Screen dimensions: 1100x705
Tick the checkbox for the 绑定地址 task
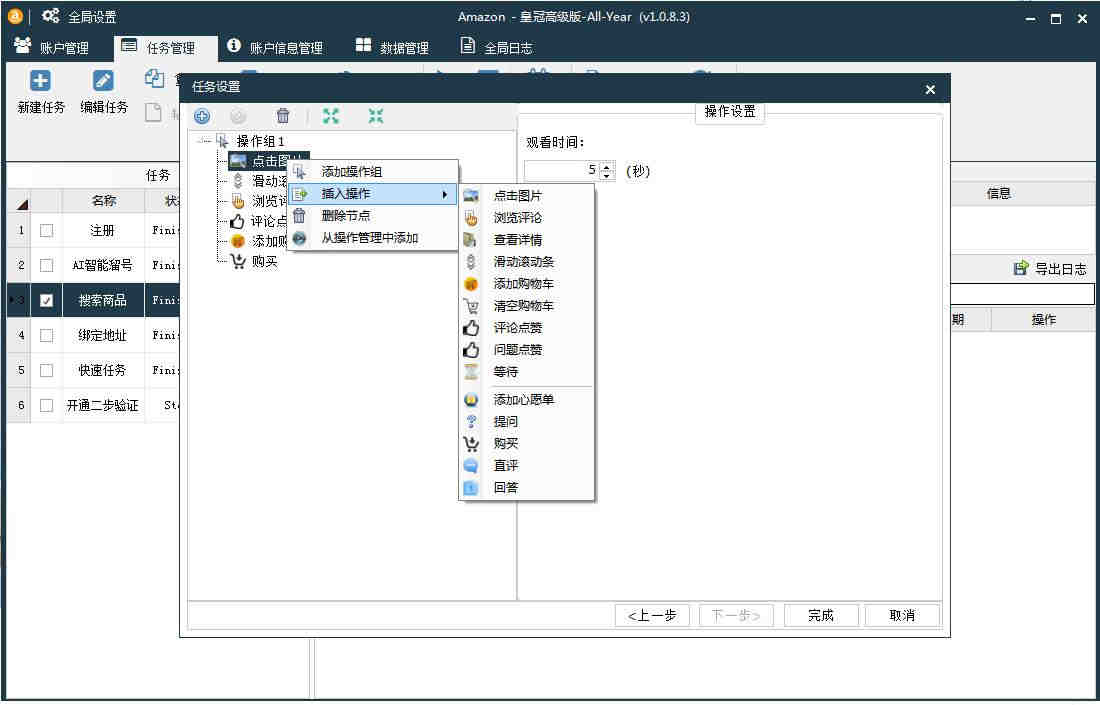[x=46, y=335]
